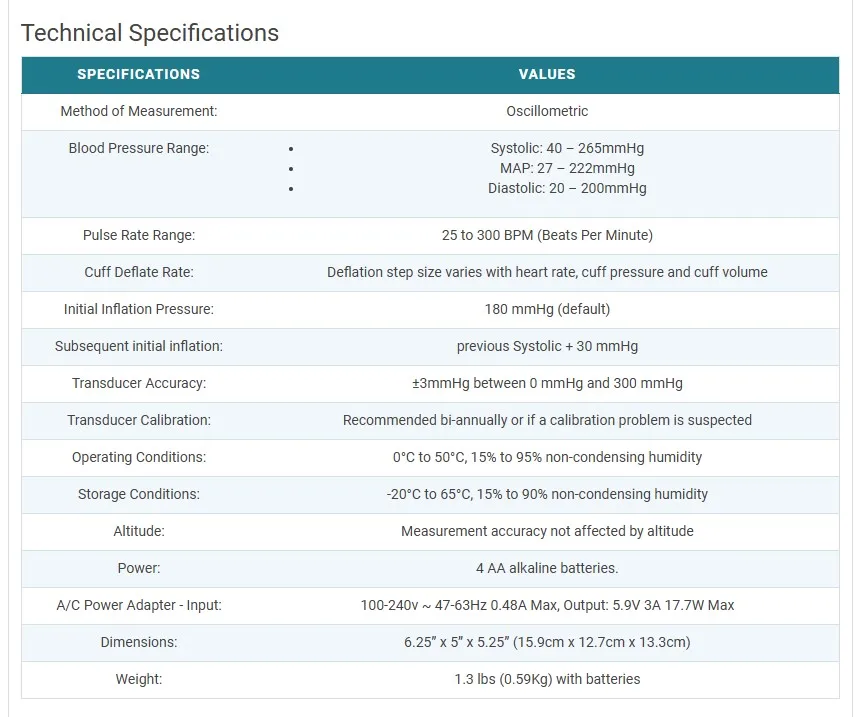Image resolution: width=859 pixels, height=717 pixels.
Task: Click the Cuff Deflate Rate label
Action: [138, 272]
